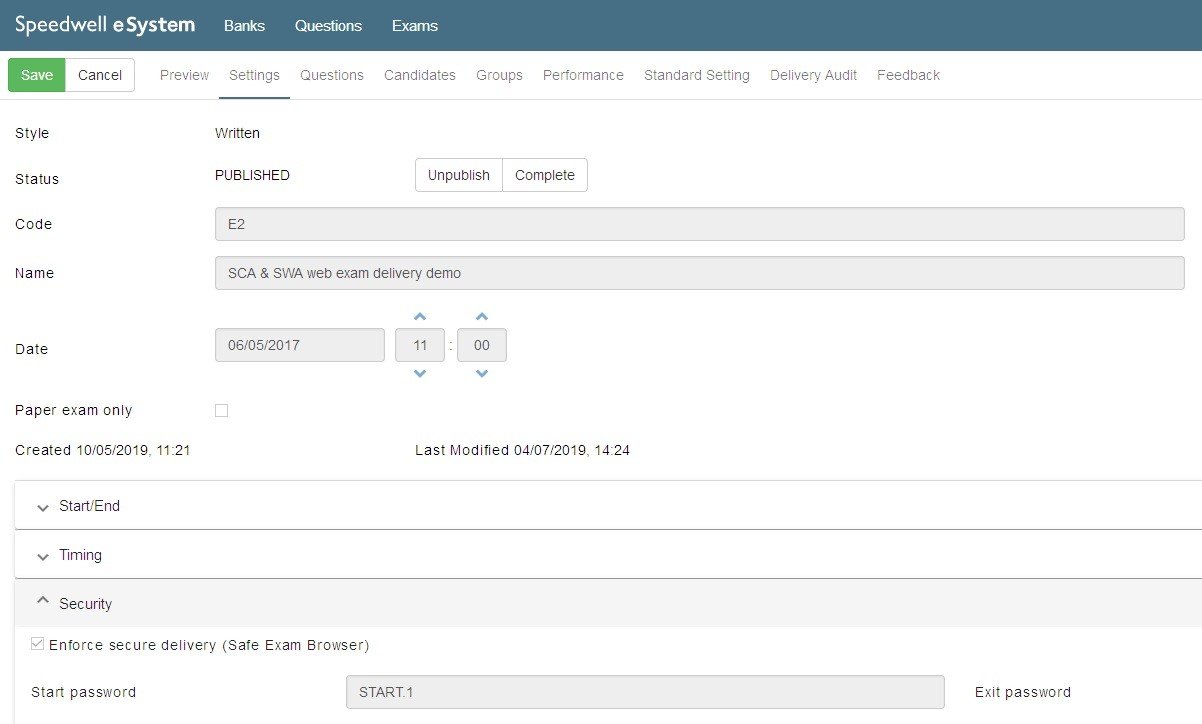Viewport: 1202px width, 724px height.
Task: Click the green Save button
Action: [x=37, y=75]
